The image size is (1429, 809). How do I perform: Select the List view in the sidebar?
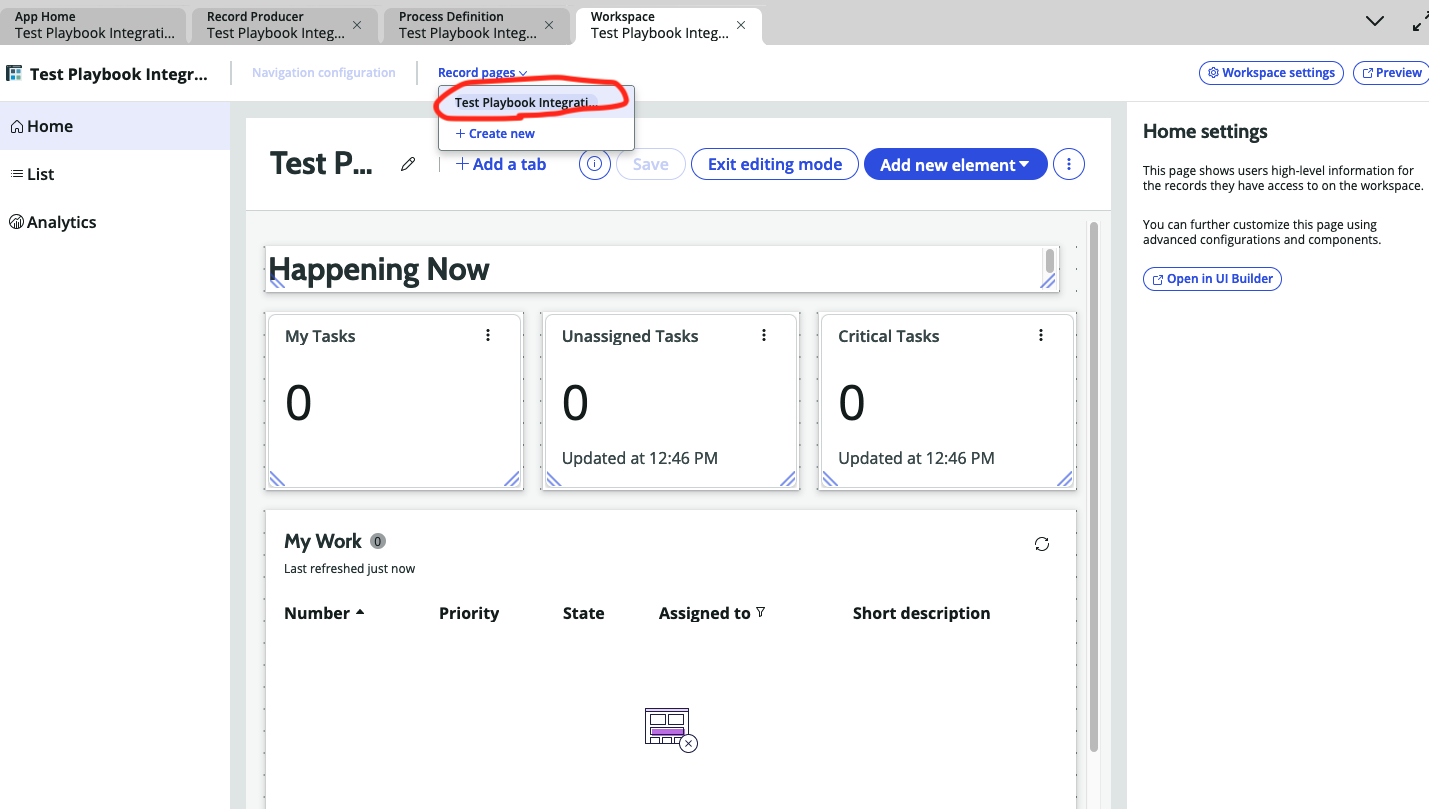(41, 174)
